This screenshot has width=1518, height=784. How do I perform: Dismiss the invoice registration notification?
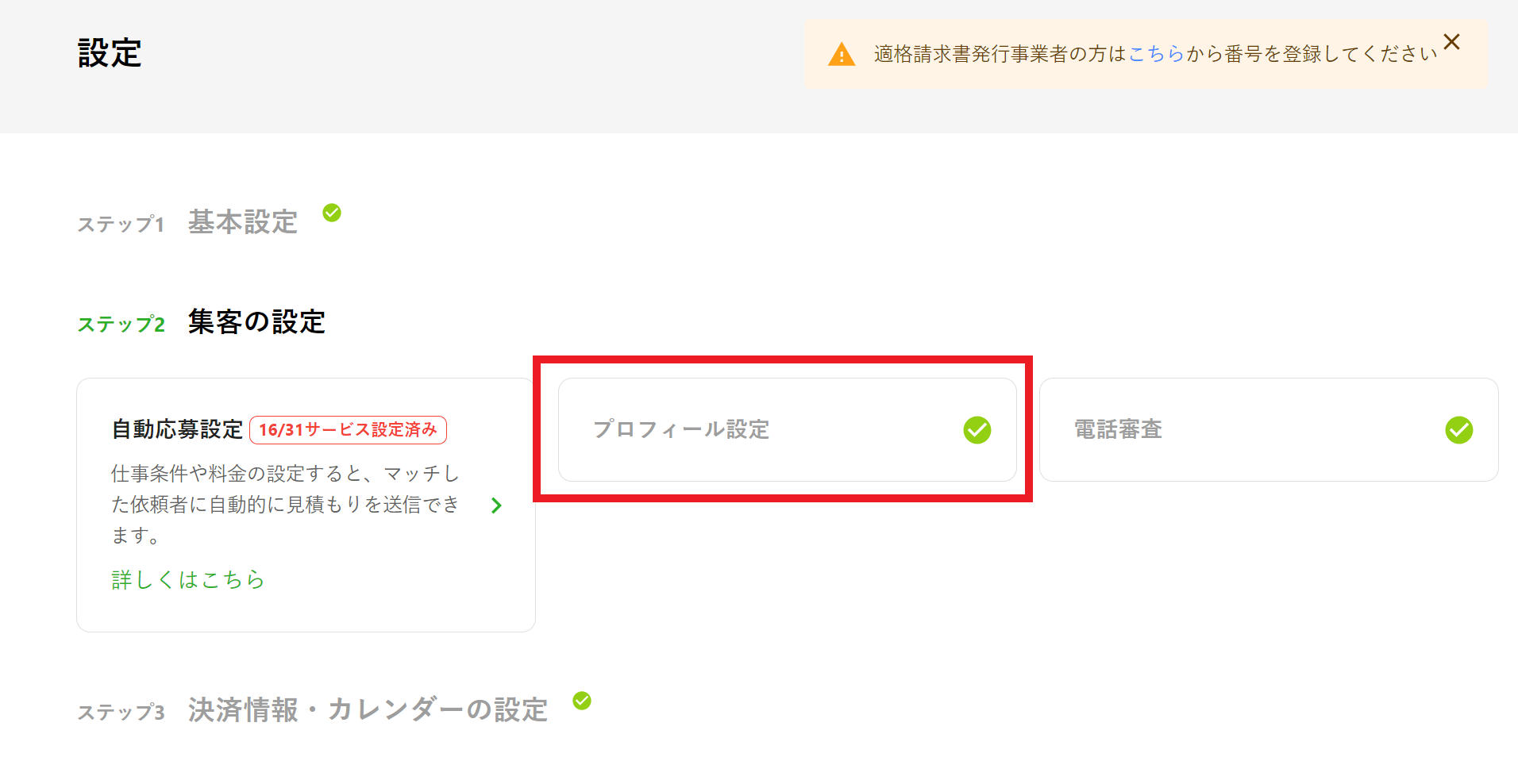click(x=1452, y=41)
